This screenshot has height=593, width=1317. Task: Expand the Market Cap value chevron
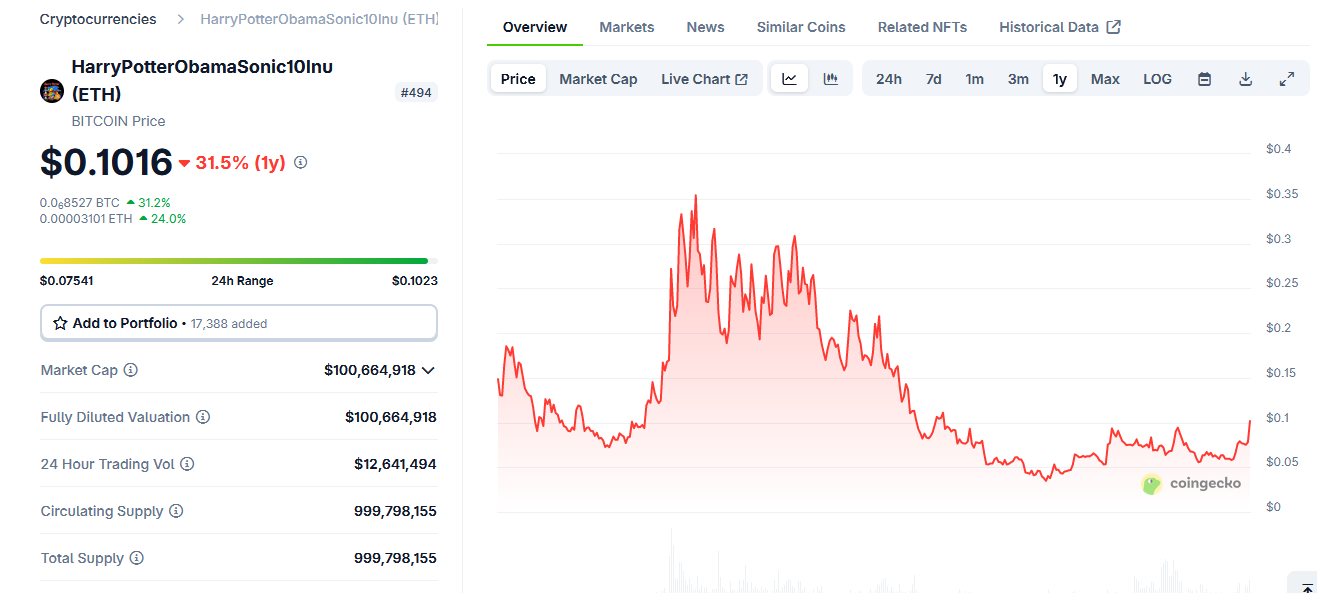point(428,370)
